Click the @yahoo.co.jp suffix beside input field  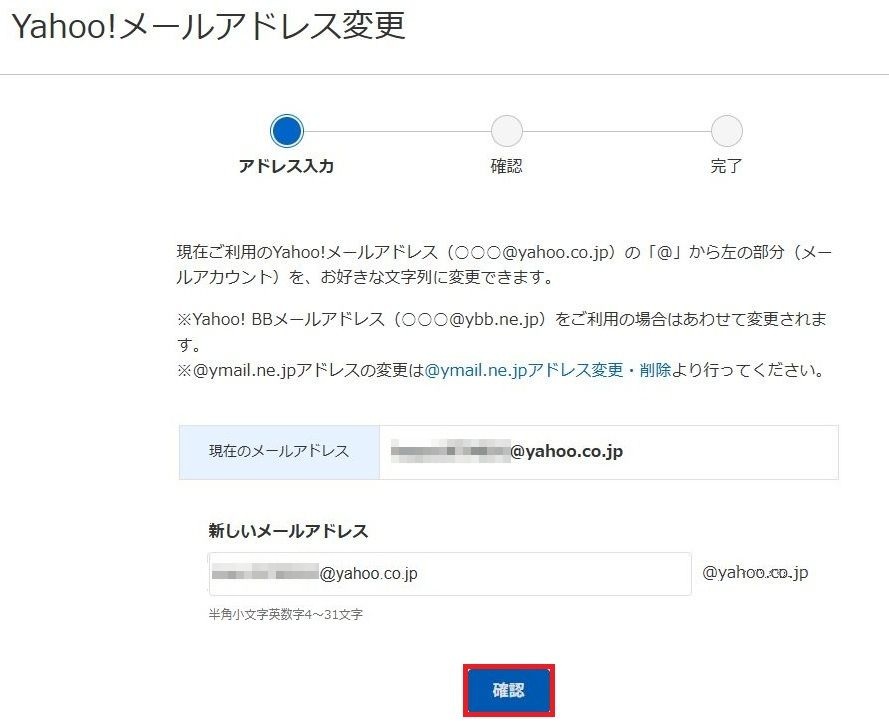pos(755,573)
